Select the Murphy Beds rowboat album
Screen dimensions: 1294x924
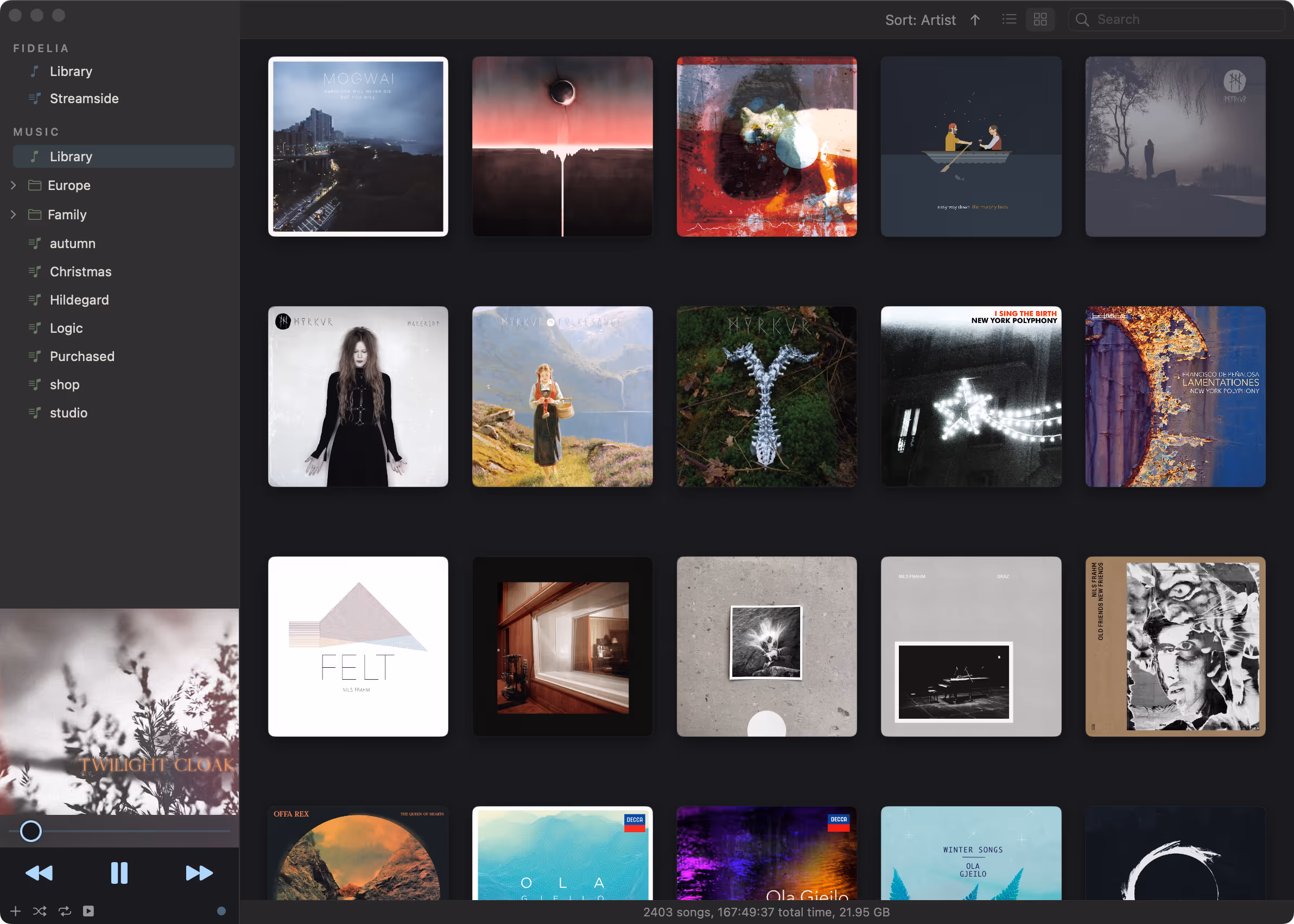coord(971,146)
